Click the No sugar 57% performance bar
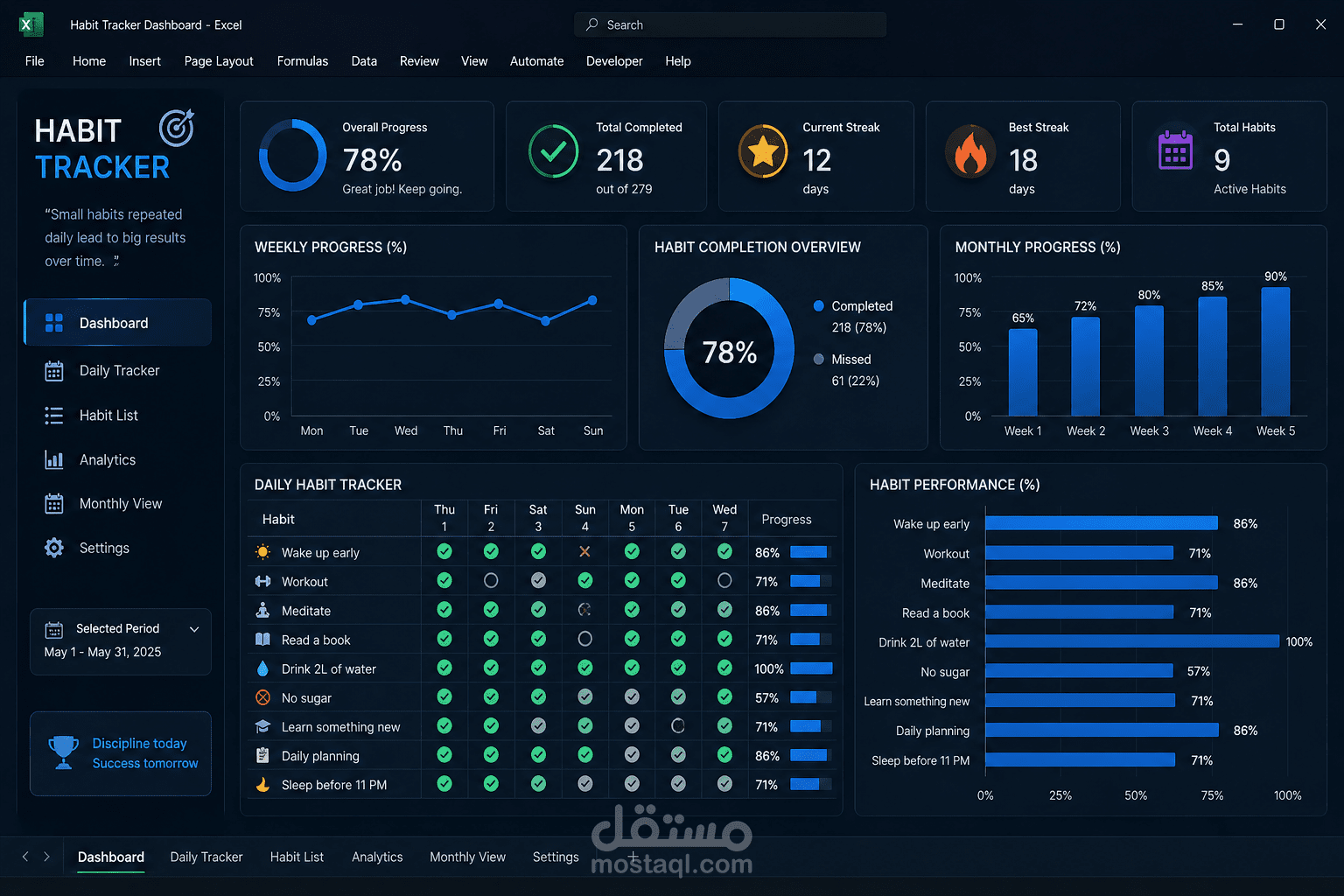Screen dimensions: 1344x896 [x=1079, y=671]
